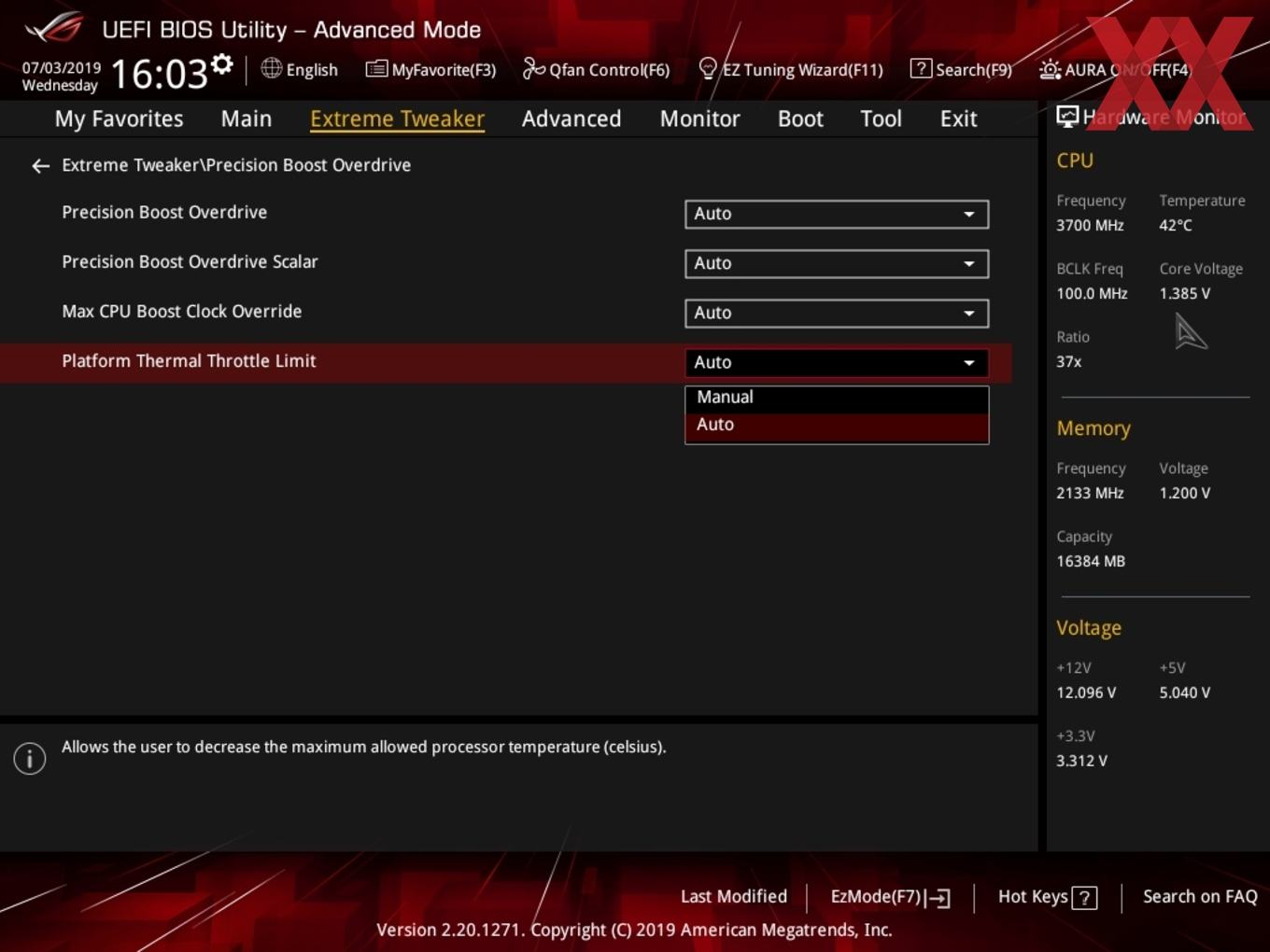Select Manual in the dropdown list
Viewport: 1270px width, 952px height.
coord(837,398)
